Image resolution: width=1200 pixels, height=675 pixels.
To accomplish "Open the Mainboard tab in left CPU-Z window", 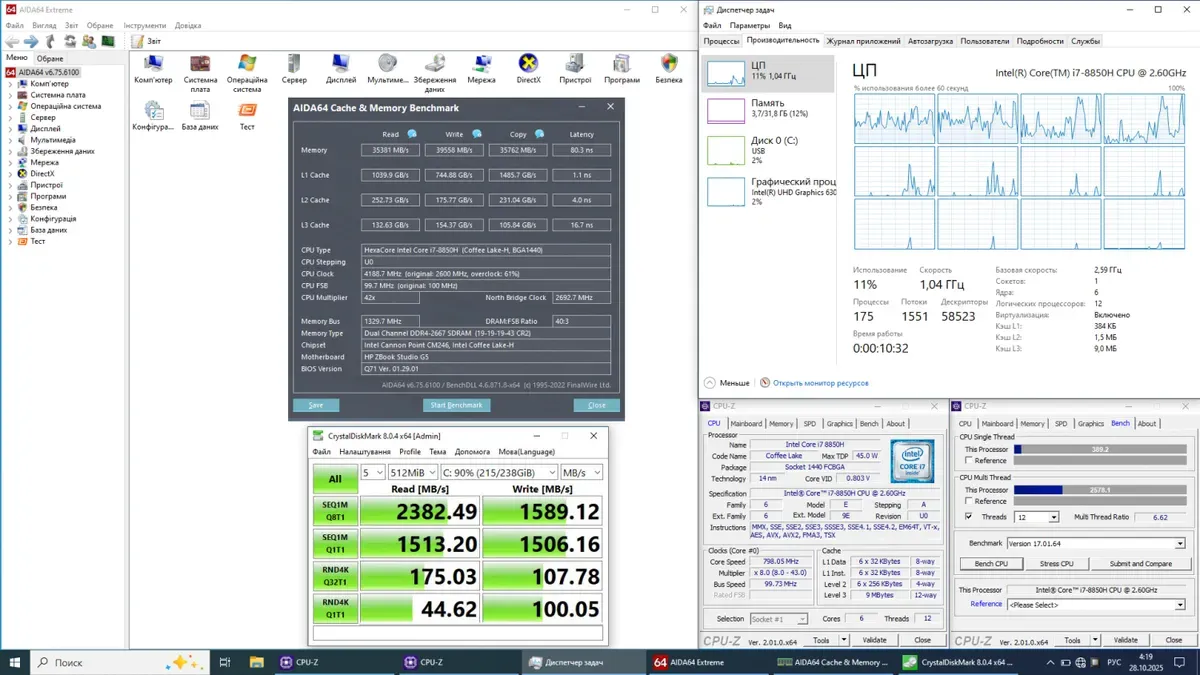I will click(x=746, y=424).
